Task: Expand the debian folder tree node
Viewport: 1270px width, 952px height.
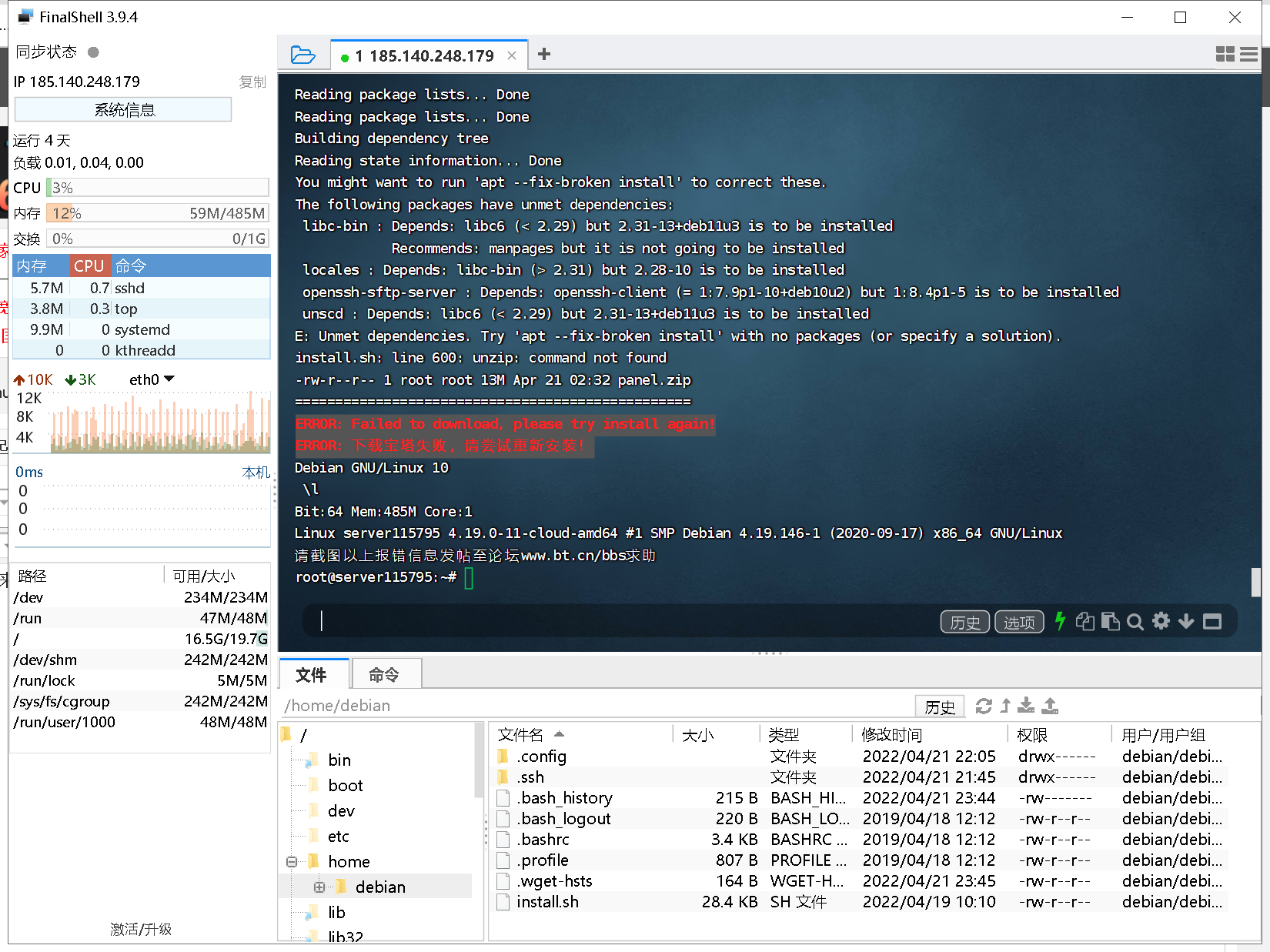Action: (319, 887)
